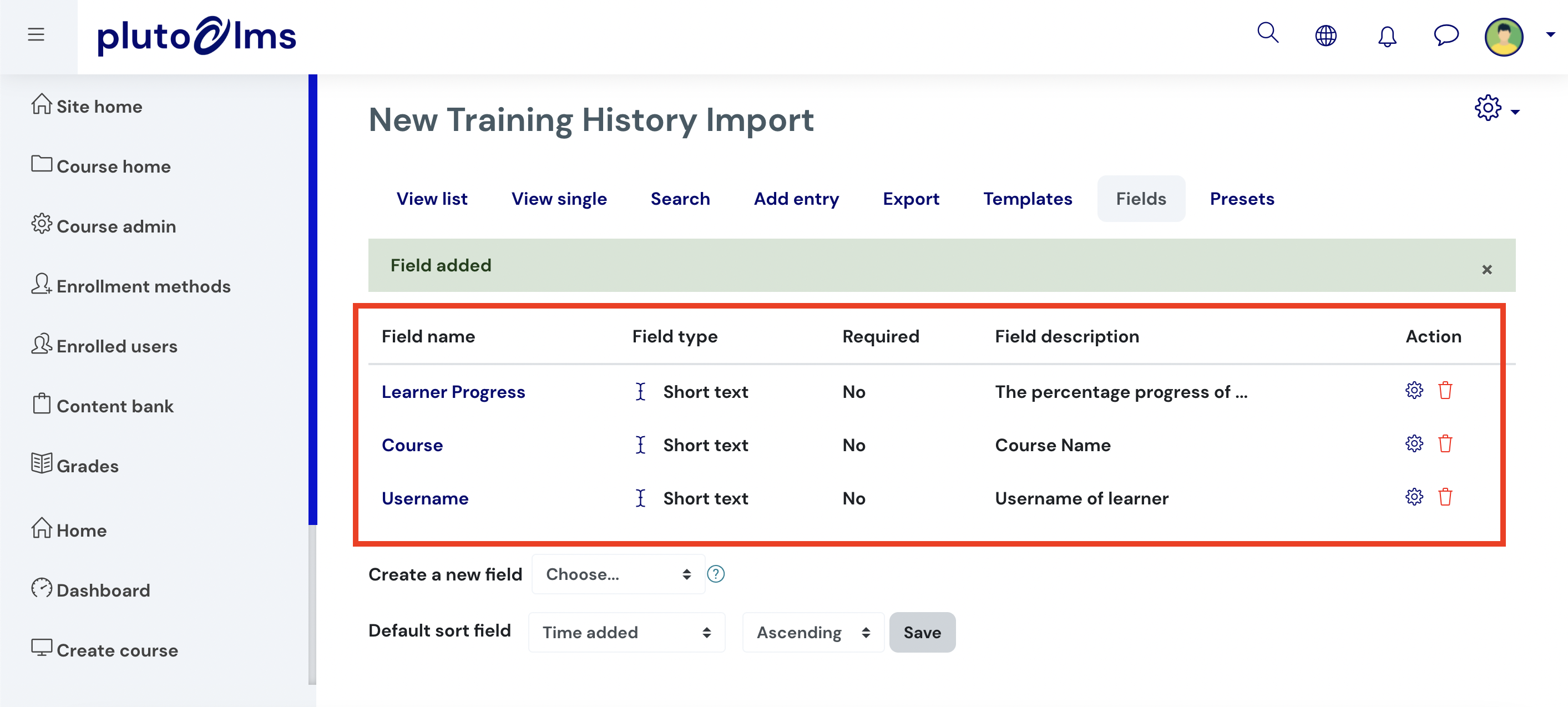Expand the settings gear dropdown arrow
This screenshot has width=1568, height=707.
pos(1515,112)
